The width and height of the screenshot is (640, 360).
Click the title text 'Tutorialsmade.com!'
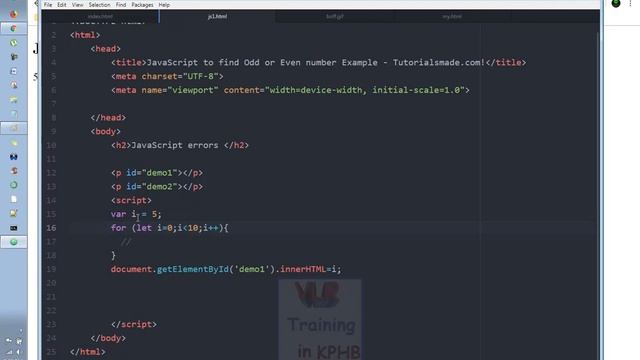[439, 62]
